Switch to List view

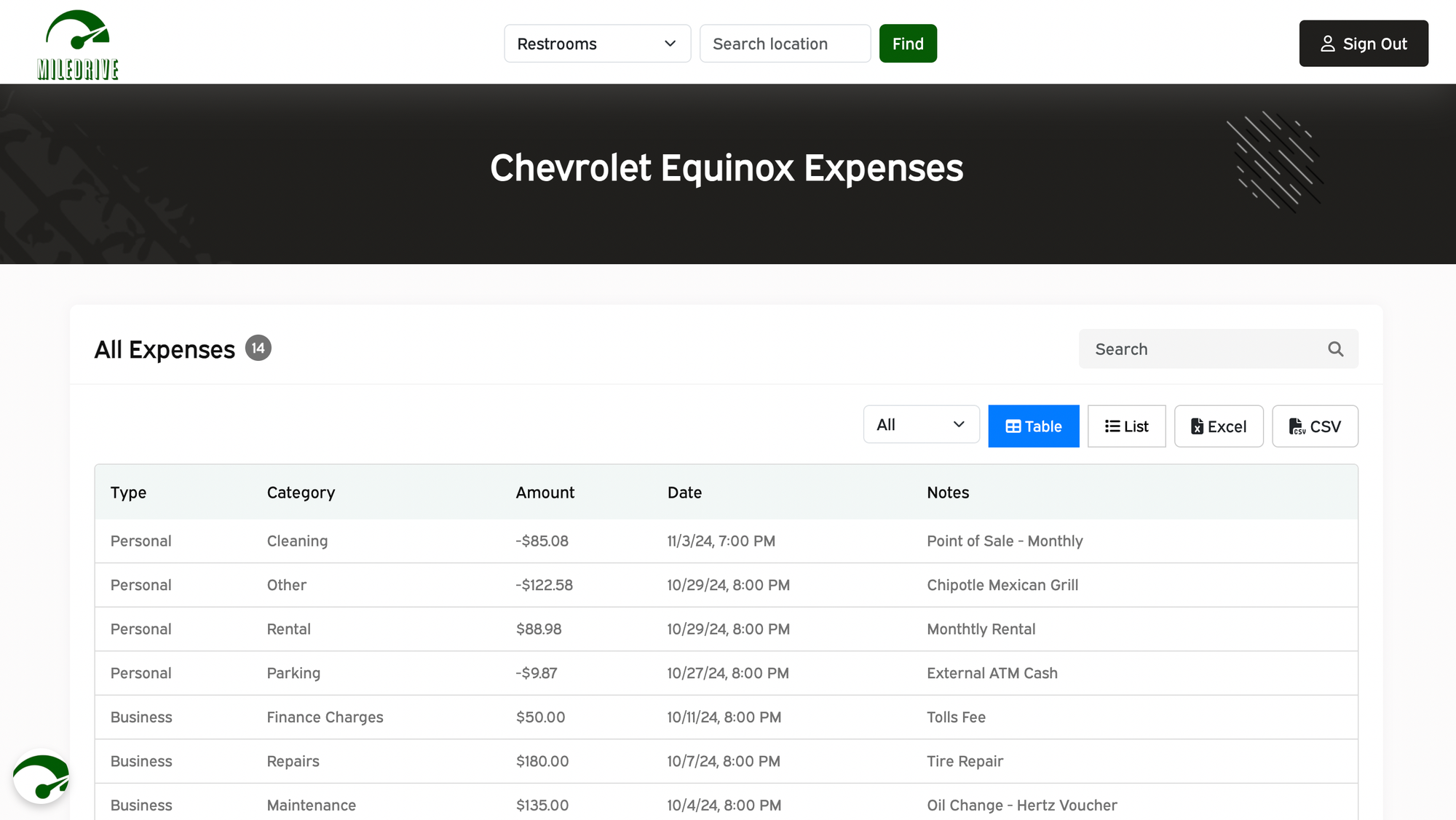[1126, 426]
